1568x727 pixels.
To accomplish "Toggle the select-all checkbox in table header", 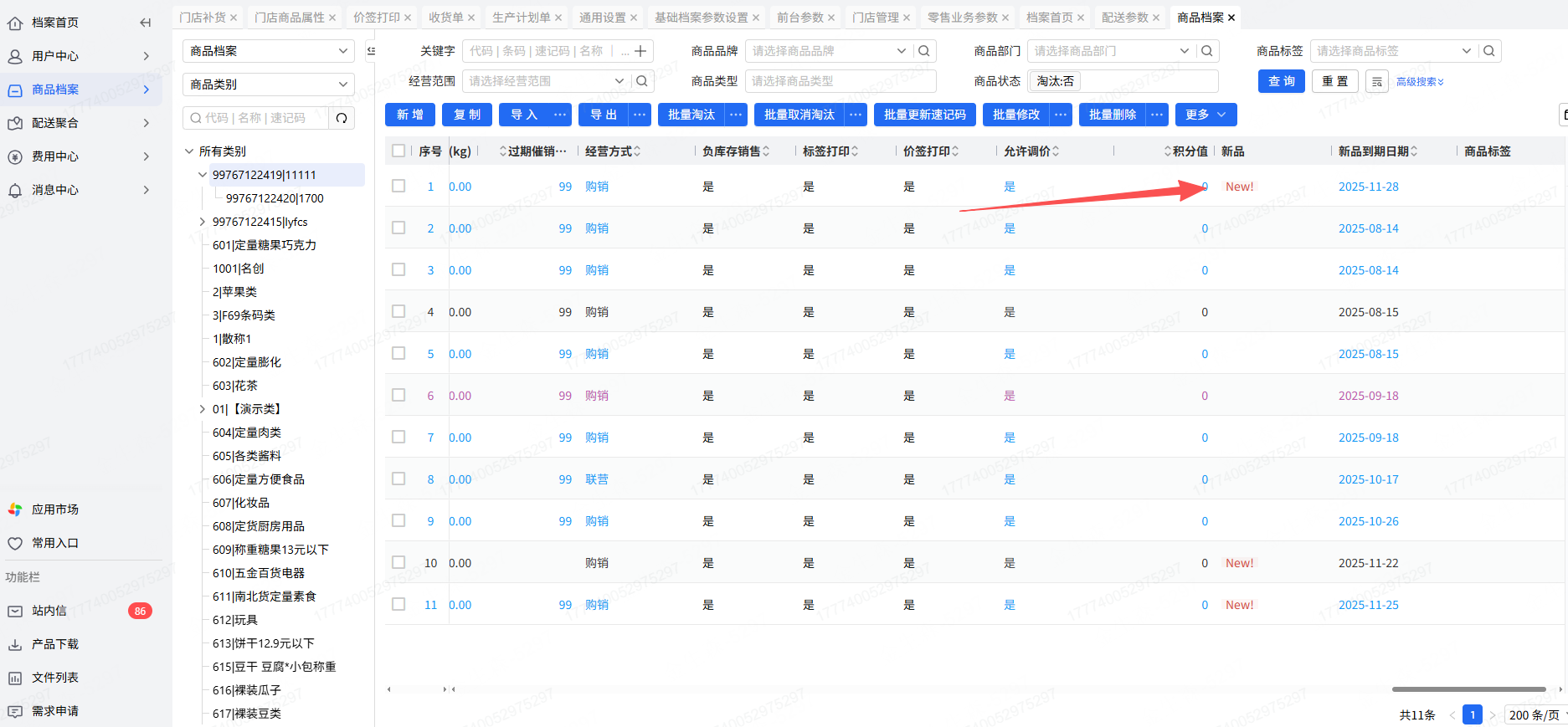I will pos(398,151).
